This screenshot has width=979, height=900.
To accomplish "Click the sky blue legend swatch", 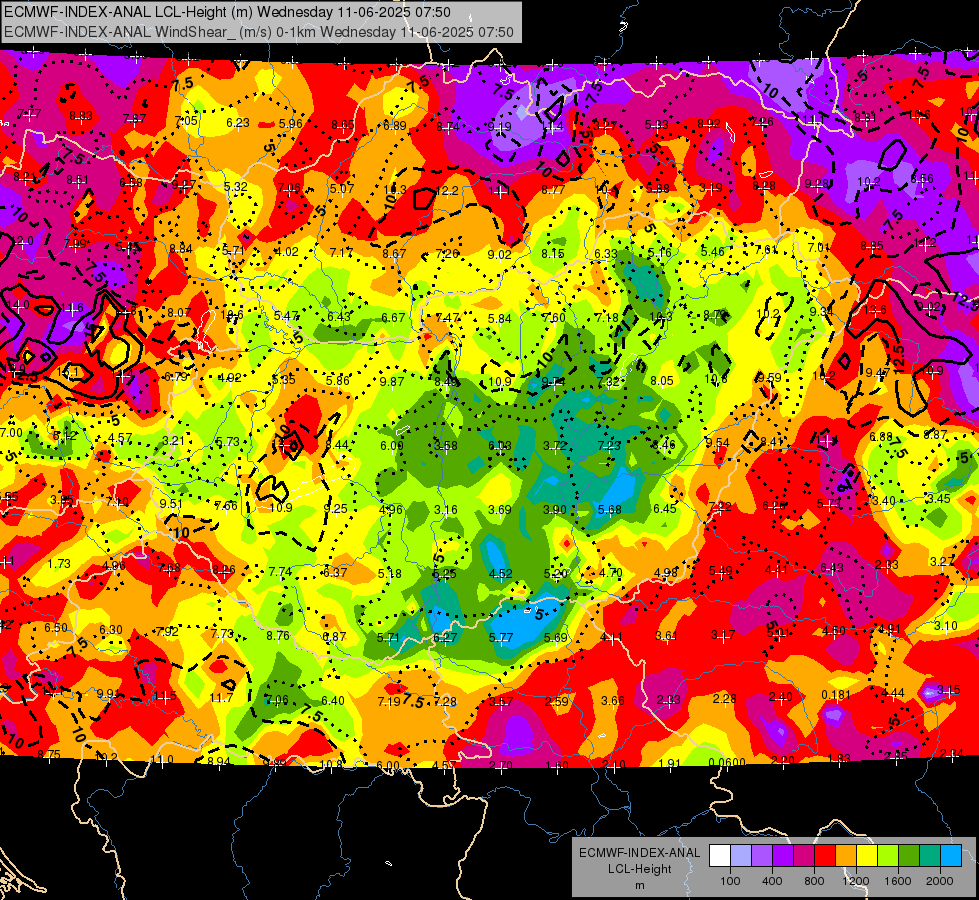I will [951, 856].
